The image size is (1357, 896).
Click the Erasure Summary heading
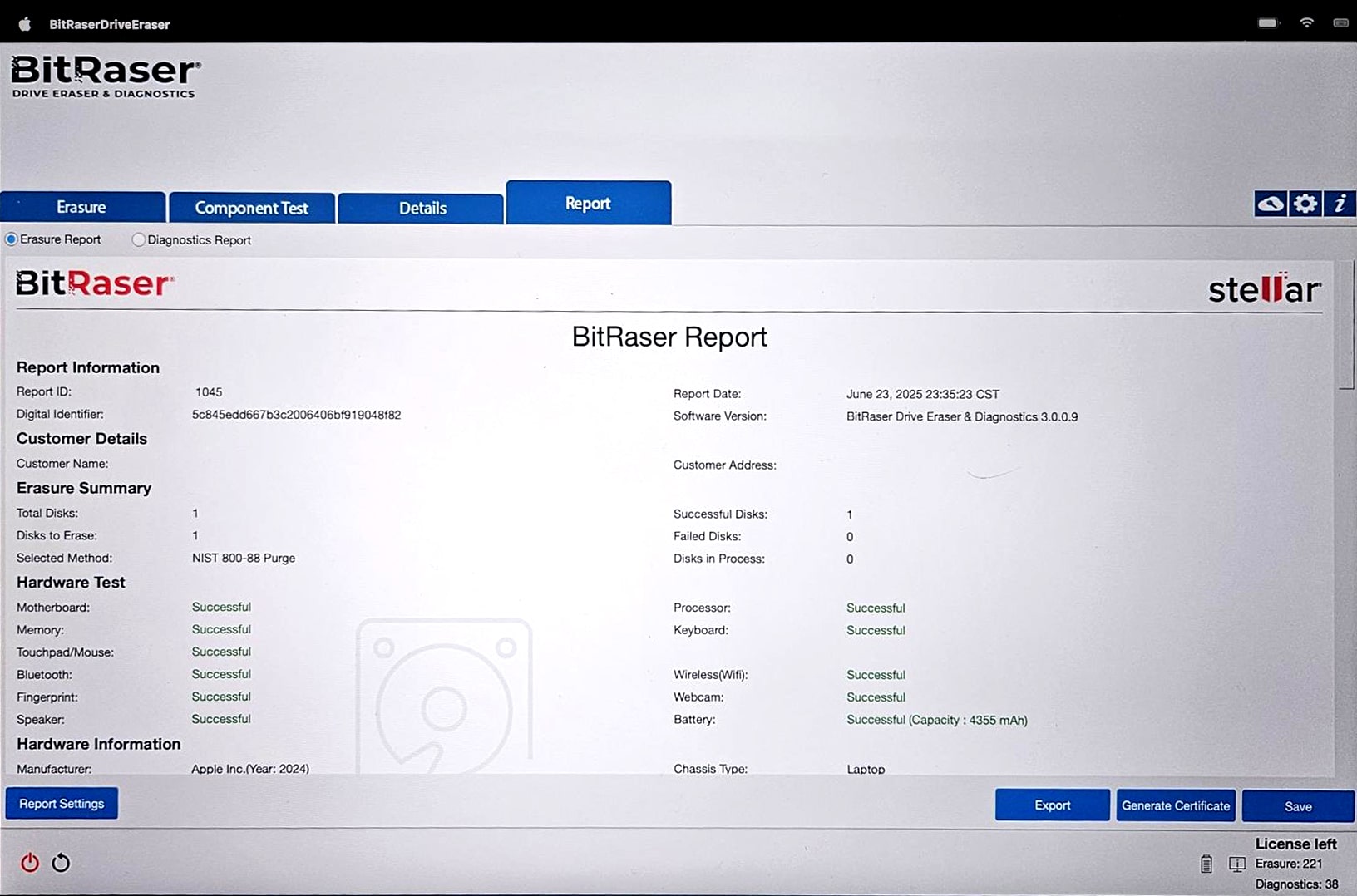84,488
